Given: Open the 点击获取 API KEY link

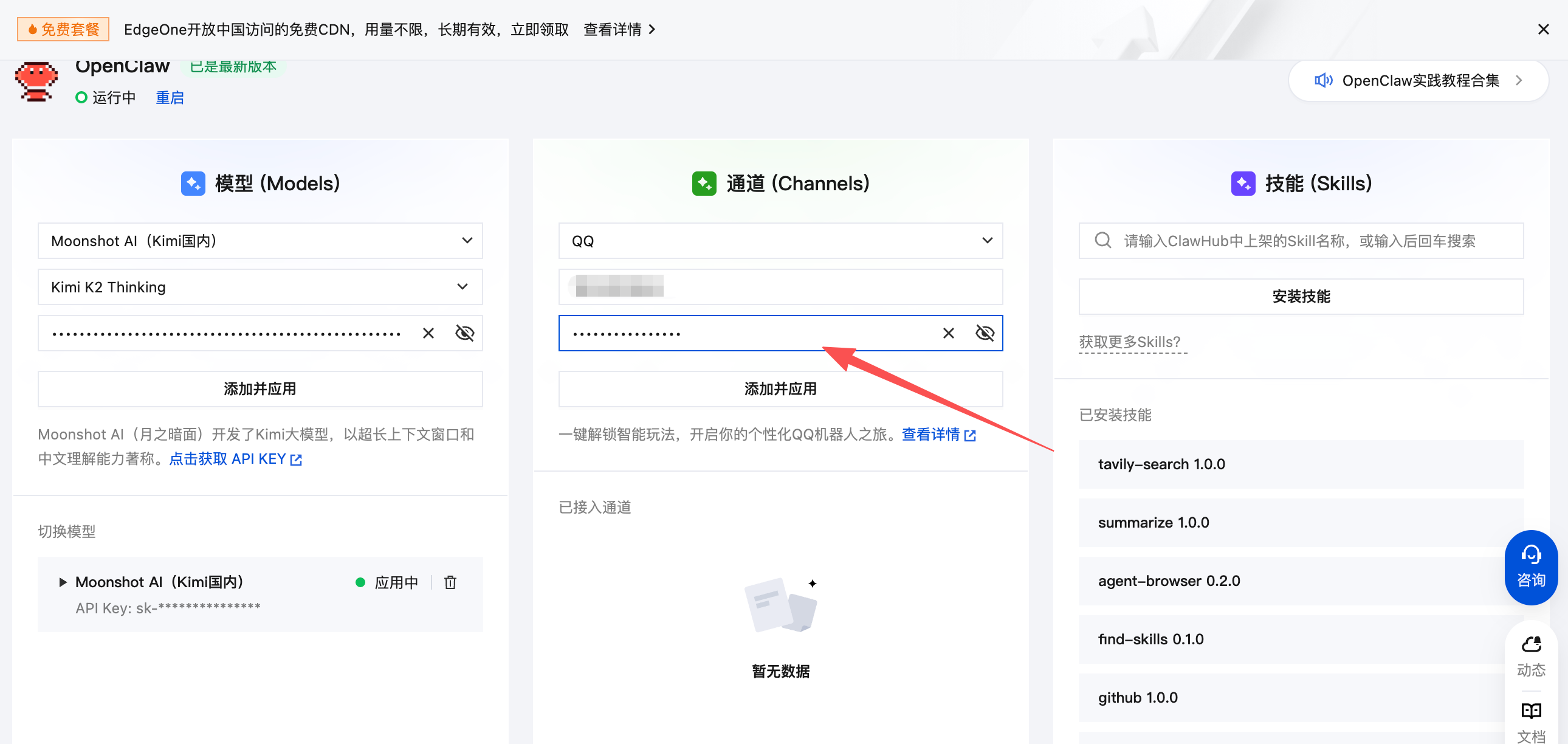Looking at the screenshot, I should [x=235, y=458].
